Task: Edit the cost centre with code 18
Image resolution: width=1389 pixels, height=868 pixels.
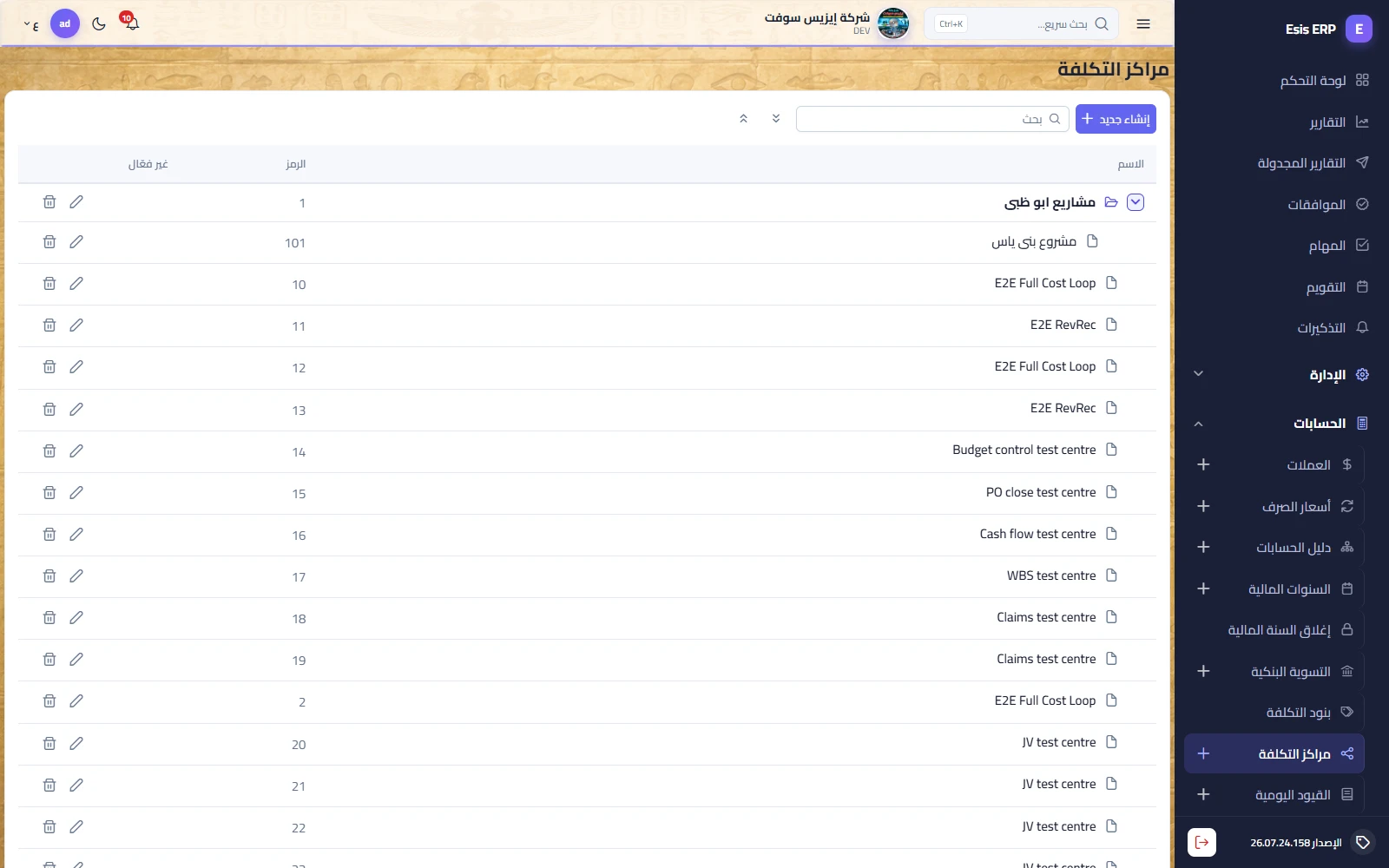Action: pyautogui.click(x=76, y=617)
